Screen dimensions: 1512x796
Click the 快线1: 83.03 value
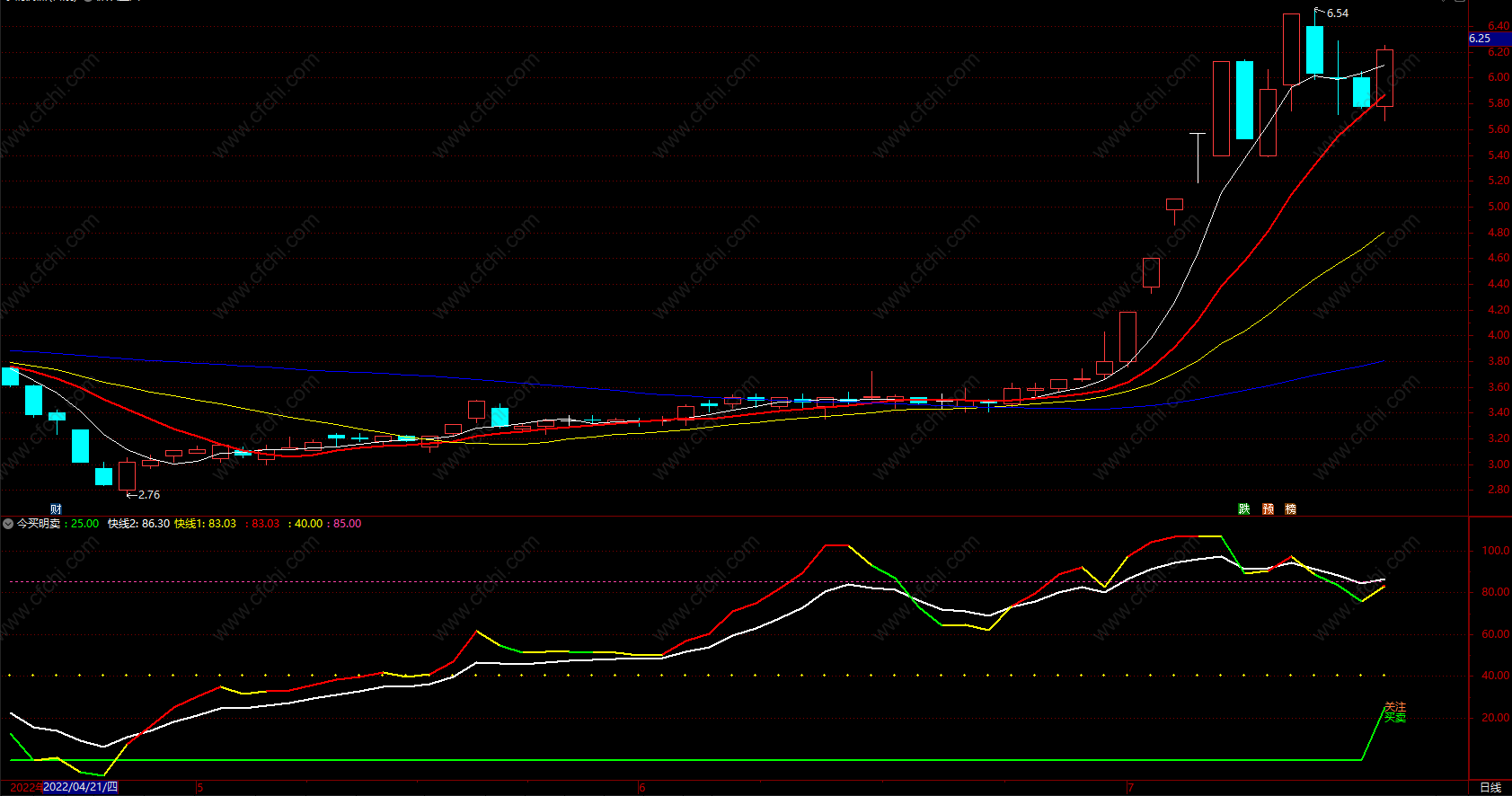[205, 524]
